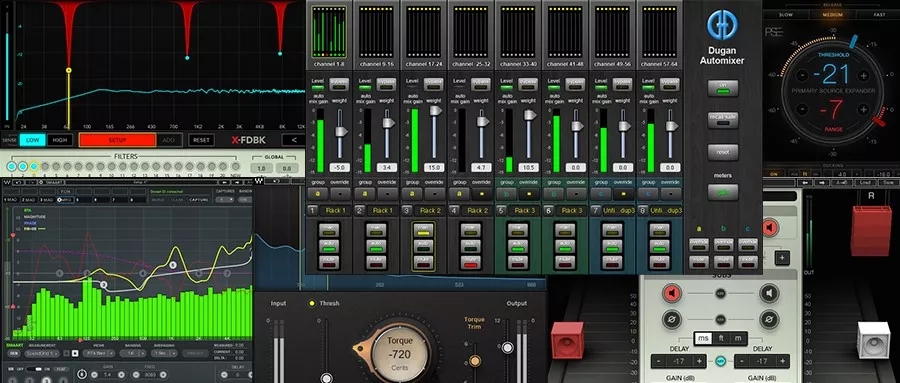Click EQ band node 2 on white curve

pyautogui.click(x=104, y=284)
